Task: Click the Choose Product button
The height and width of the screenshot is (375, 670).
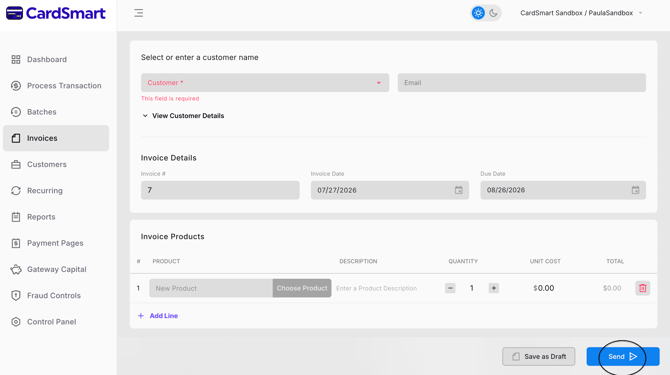Action: (302, 288)
